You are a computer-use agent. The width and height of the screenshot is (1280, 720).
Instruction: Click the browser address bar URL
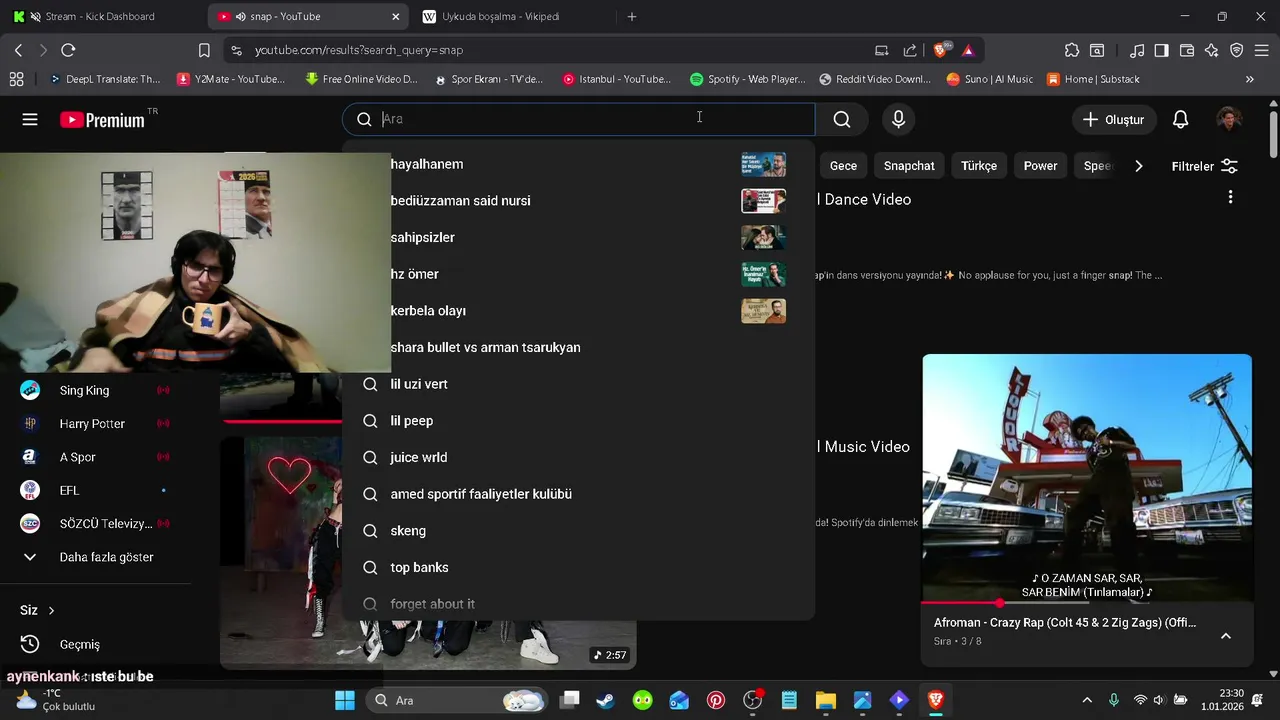tap(359, 50)
